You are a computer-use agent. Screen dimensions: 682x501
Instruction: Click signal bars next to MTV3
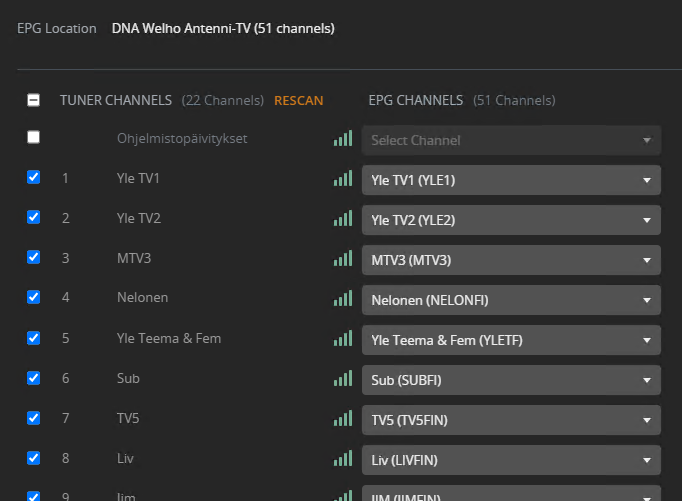tap(343, 259)
